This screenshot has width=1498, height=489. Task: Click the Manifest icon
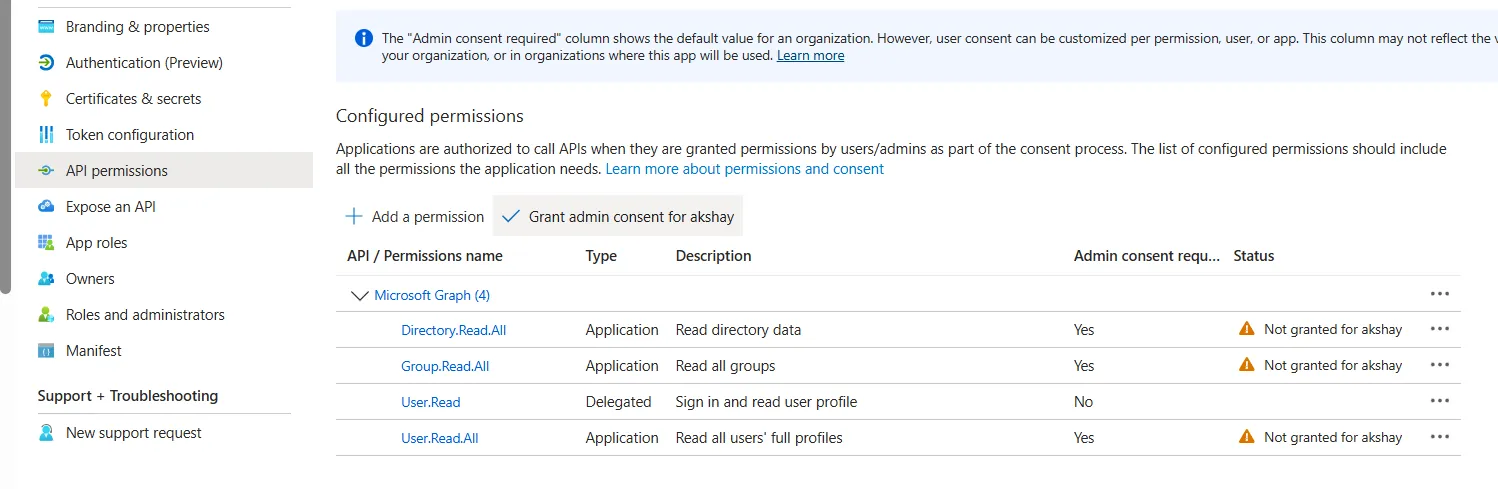pyautogui.click(x=46, y=351)
